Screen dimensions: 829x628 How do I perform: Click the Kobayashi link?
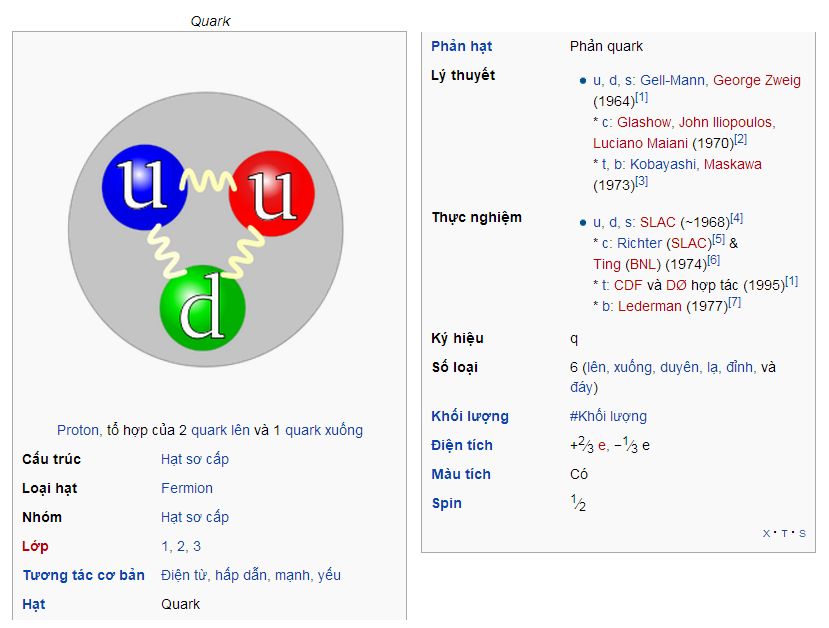(x=662, y=164)
